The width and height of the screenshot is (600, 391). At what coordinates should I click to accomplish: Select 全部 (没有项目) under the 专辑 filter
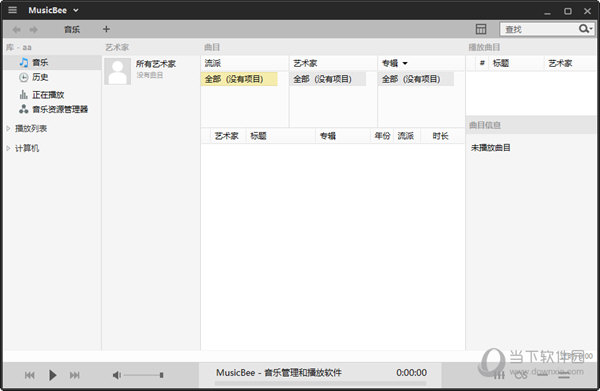(x=416, y=79)
